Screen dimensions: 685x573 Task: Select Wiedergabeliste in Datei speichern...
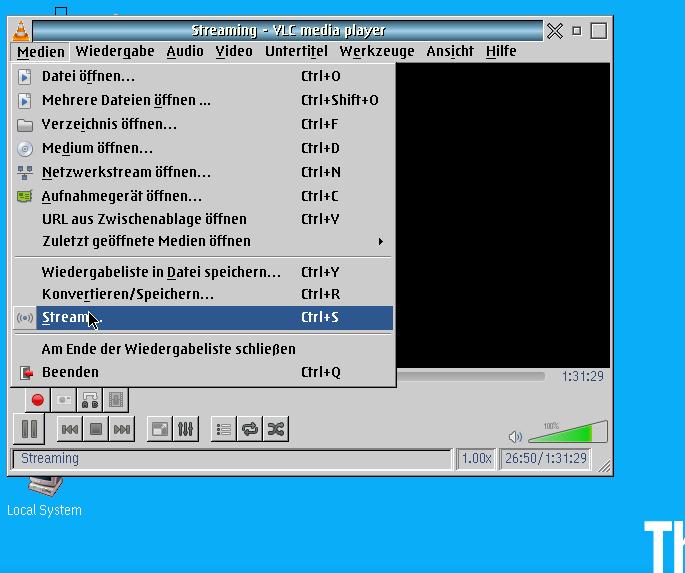click(203, 273)
